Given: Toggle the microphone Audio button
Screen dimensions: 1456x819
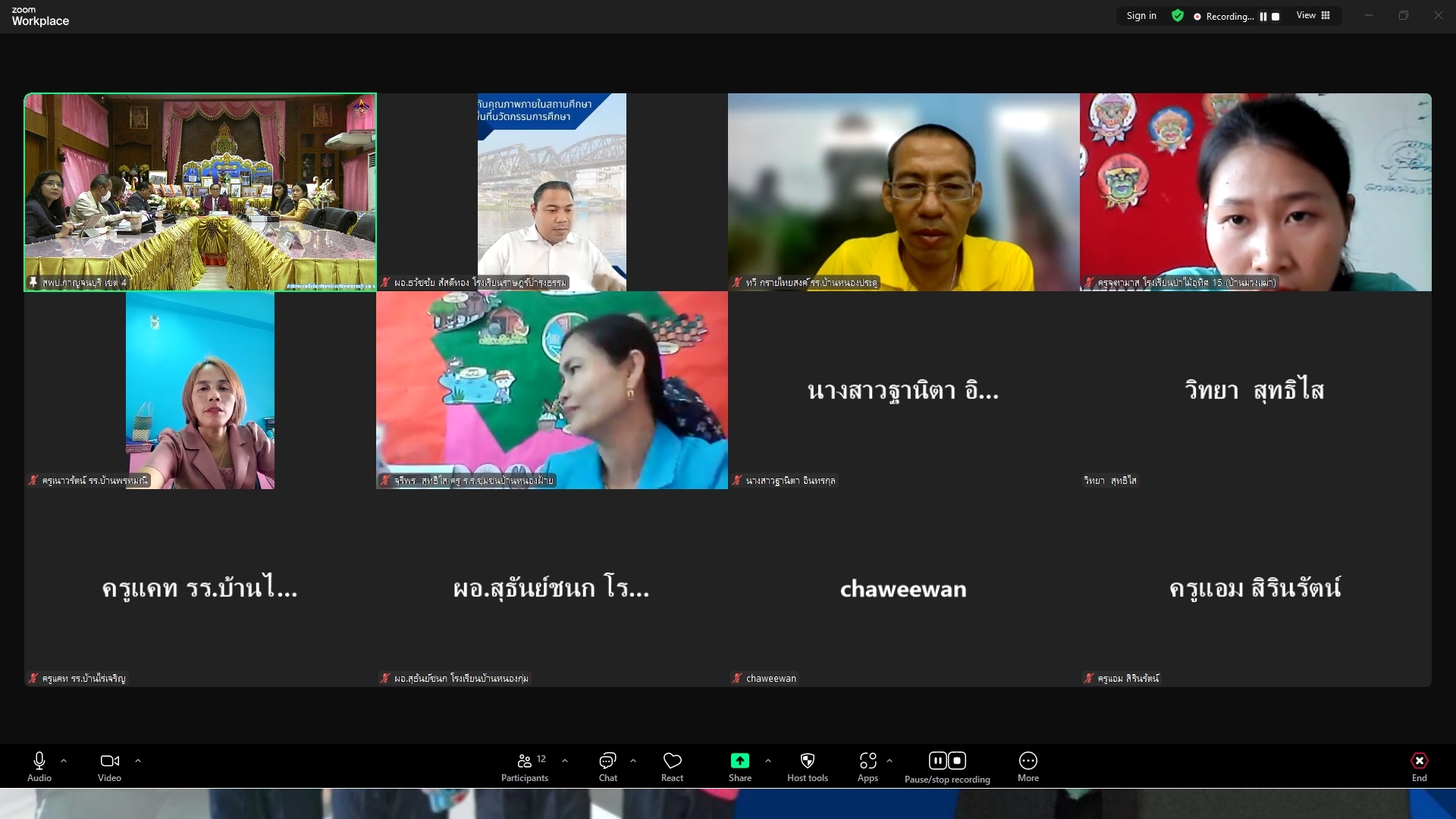Looking at the screenshot, I should pyautogui.click(x=39, y=761).
